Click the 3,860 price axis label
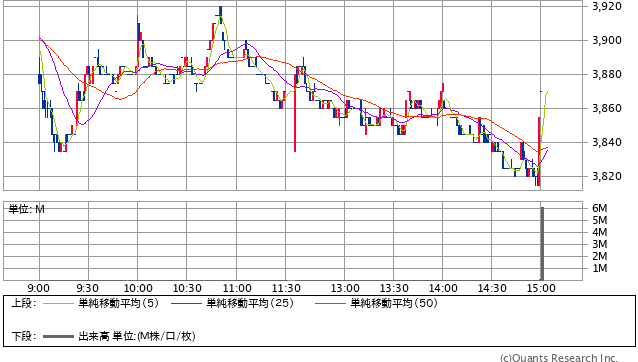 [x=607, y=108]
